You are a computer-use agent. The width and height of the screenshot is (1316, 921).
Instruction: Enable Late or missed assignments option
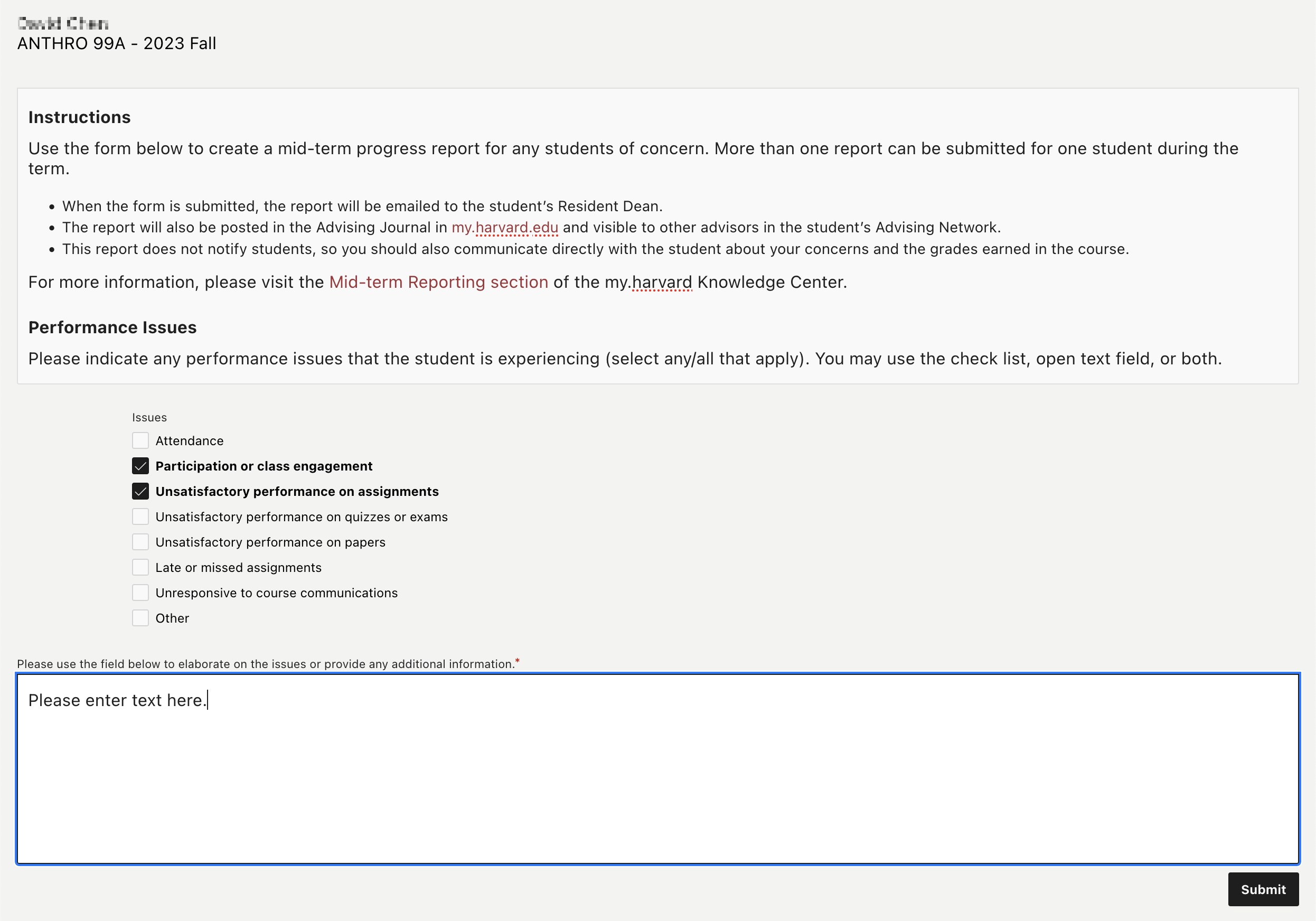pyautogui.click(x=140, y=567)
